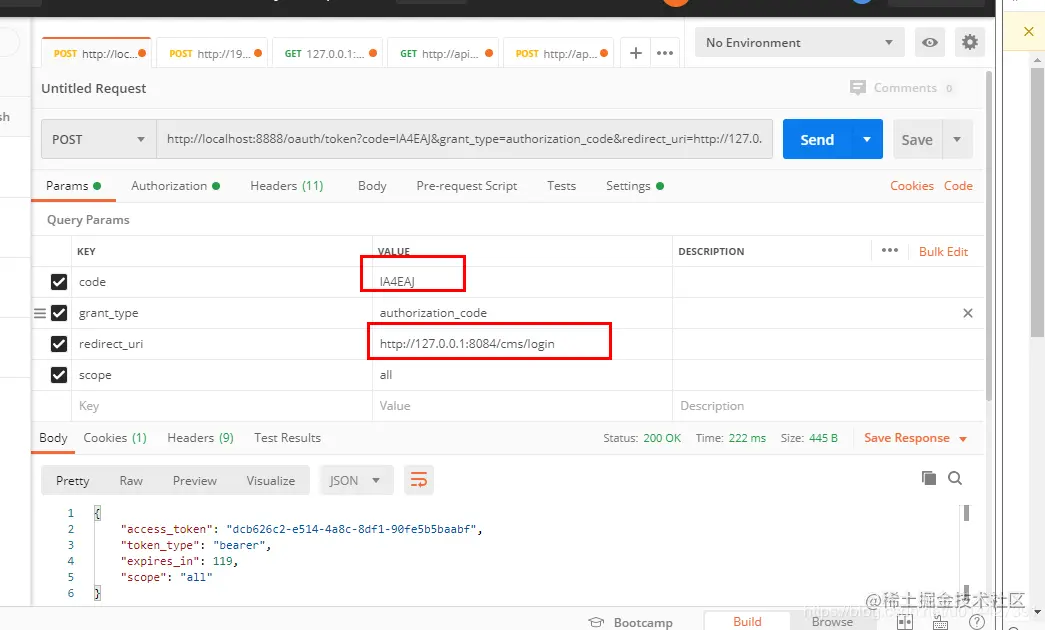Remove the grant_type parameter row
This screenshot has width=1045, height=630.
coord(968,313)
